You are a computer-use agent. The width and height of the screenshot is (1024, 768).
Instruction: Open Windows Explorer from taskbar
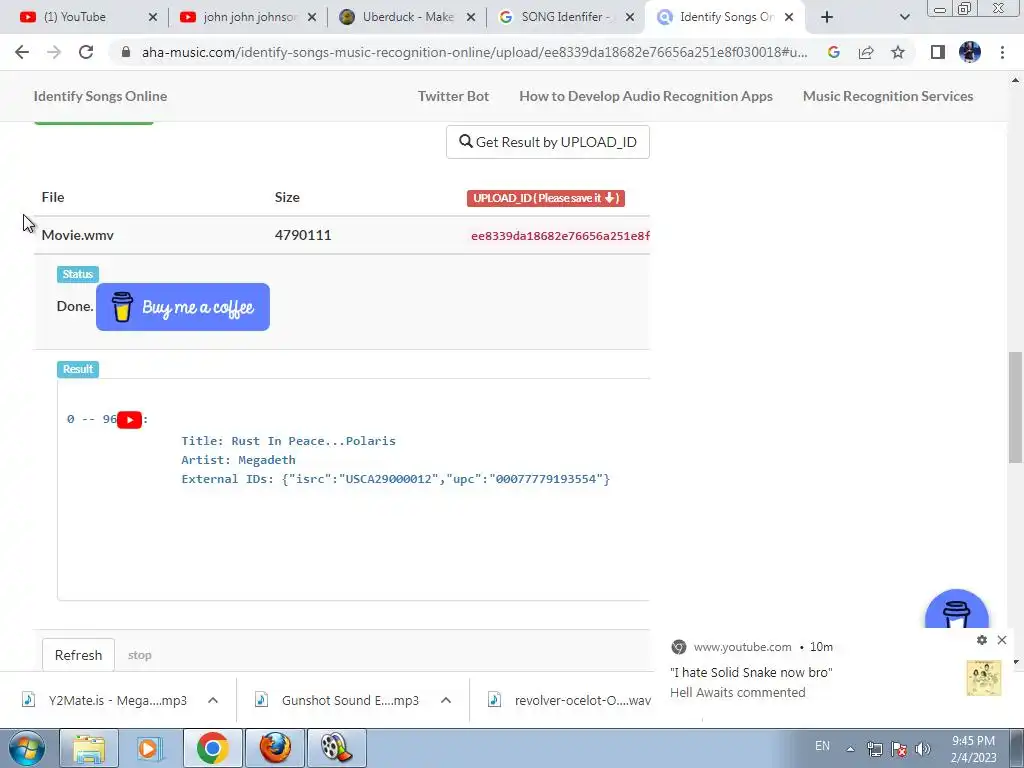89,748
